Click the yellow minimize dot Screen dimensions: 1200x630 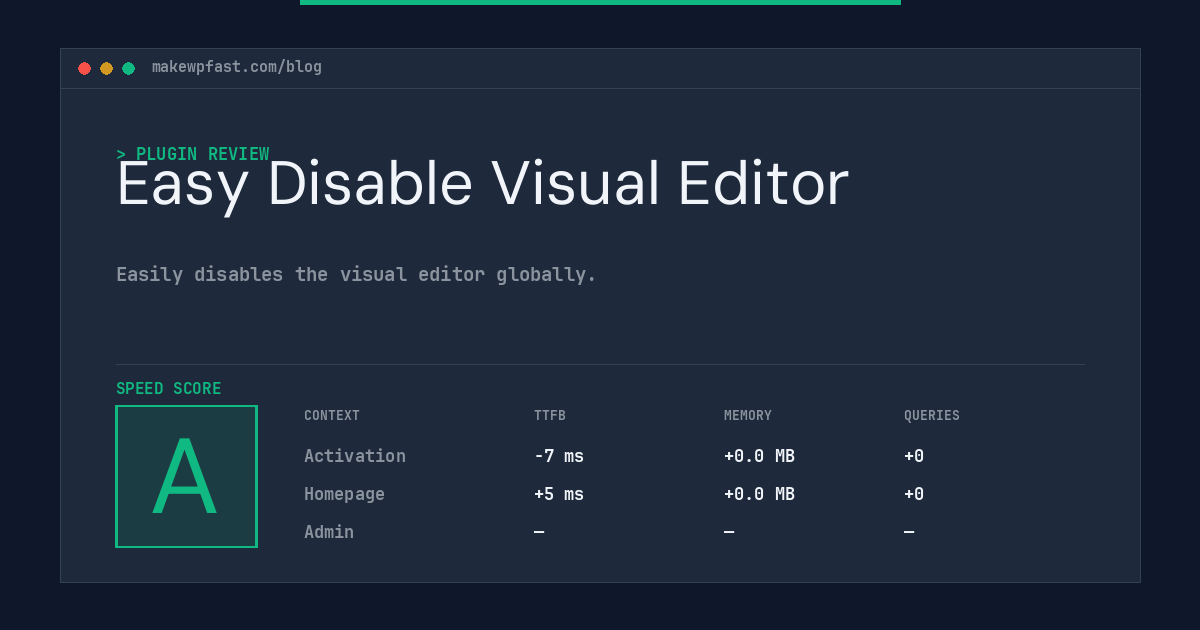106,68
